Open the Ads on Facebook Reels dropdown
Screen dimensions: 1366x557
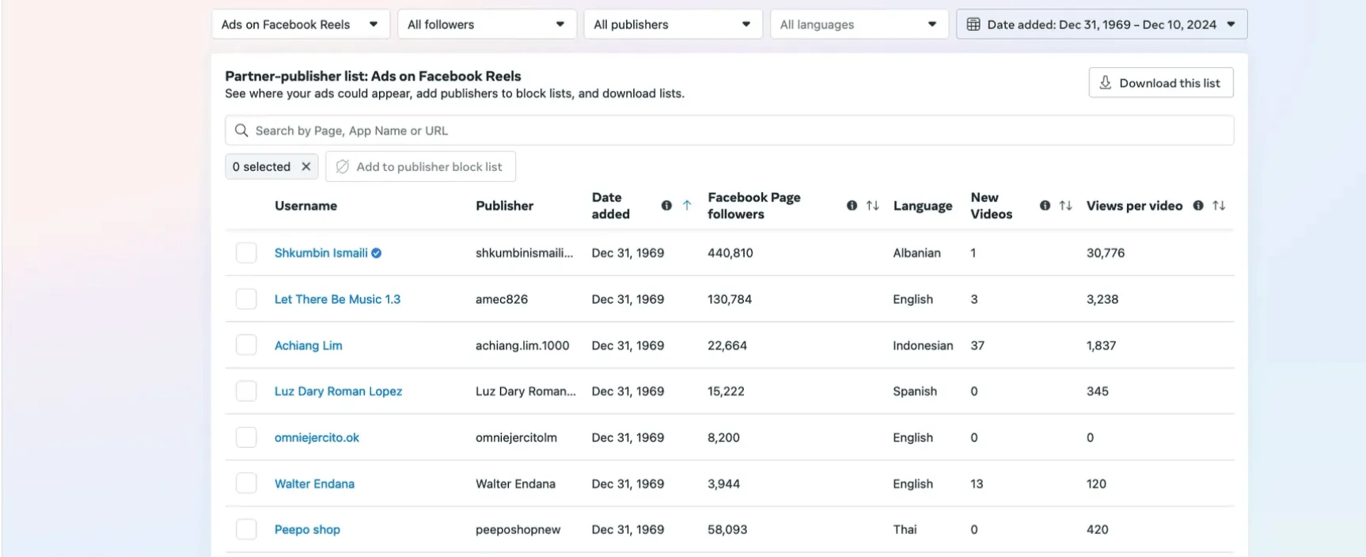(x=301, y=24)
